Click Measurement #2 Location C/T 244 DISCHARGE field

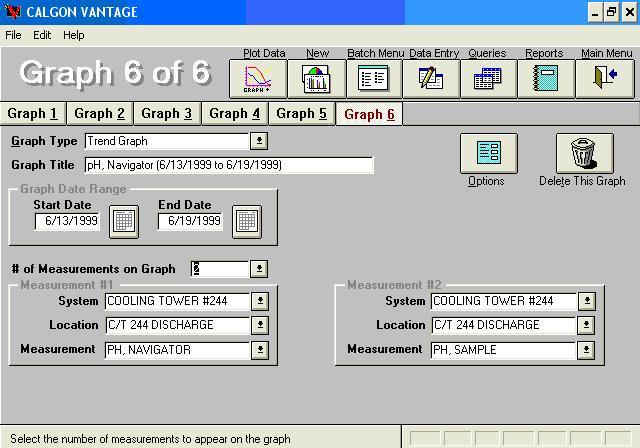pos(504,325)
